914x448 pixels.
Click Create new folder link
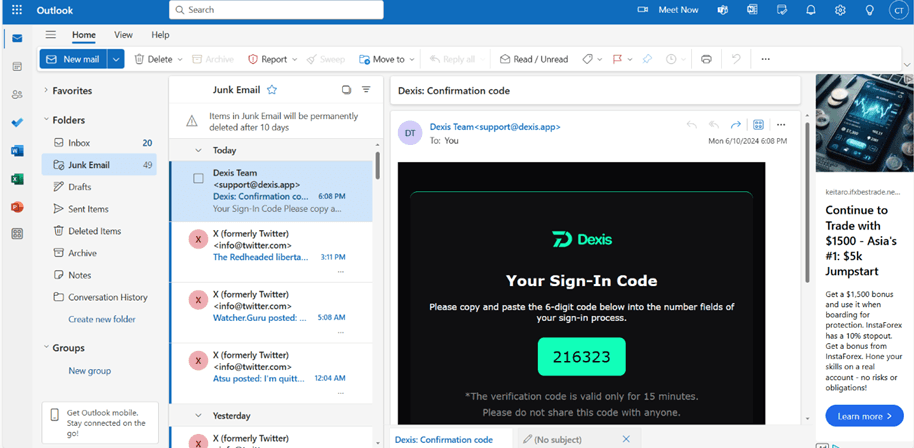pyautogui.click(x=102, y=319)
